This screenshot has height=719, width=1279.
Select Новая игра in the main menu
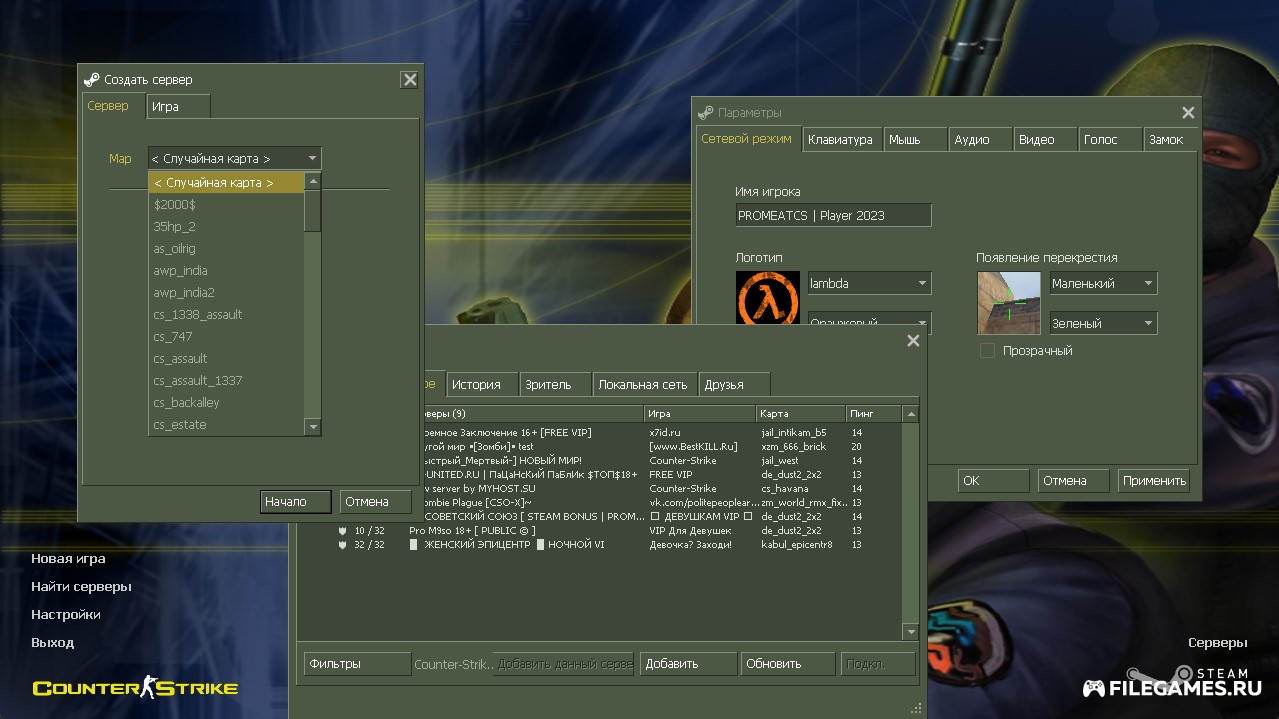68,559
